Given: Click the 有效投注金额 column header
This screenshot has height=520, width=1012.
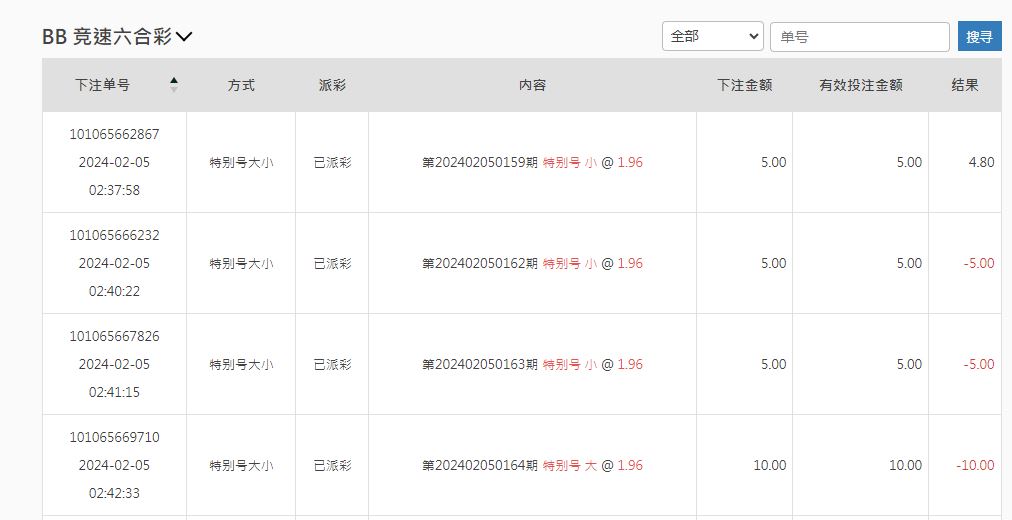Looking at the screenshot, I should click(x=860, y=85).
